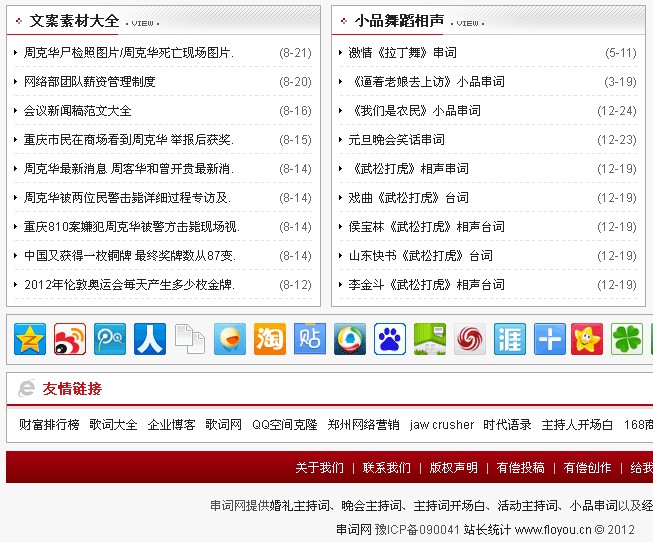653x542 pixels.
Task: Share to Tianya icon
Action: pos(510,339)
